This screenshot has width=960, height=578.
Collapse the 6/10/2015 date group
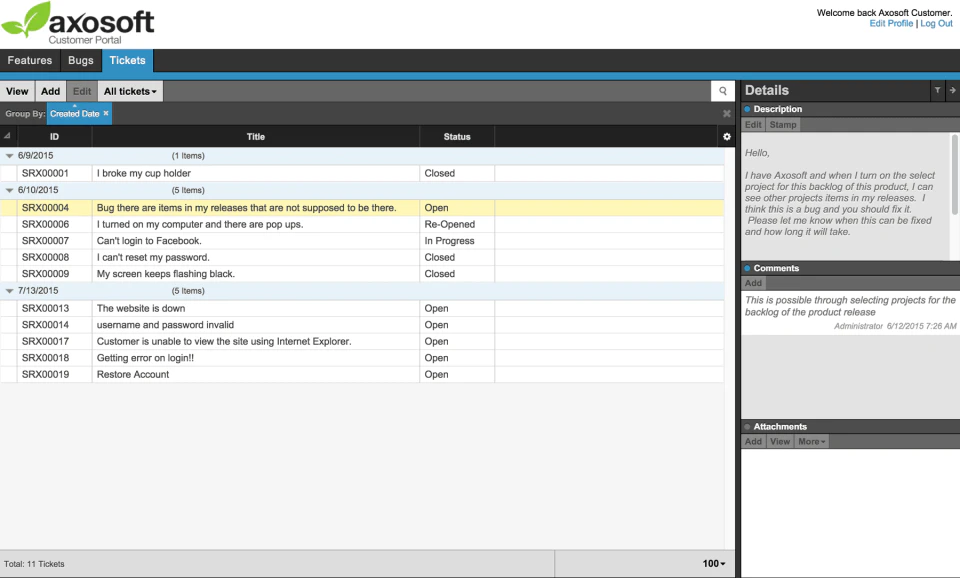(9, 189)
